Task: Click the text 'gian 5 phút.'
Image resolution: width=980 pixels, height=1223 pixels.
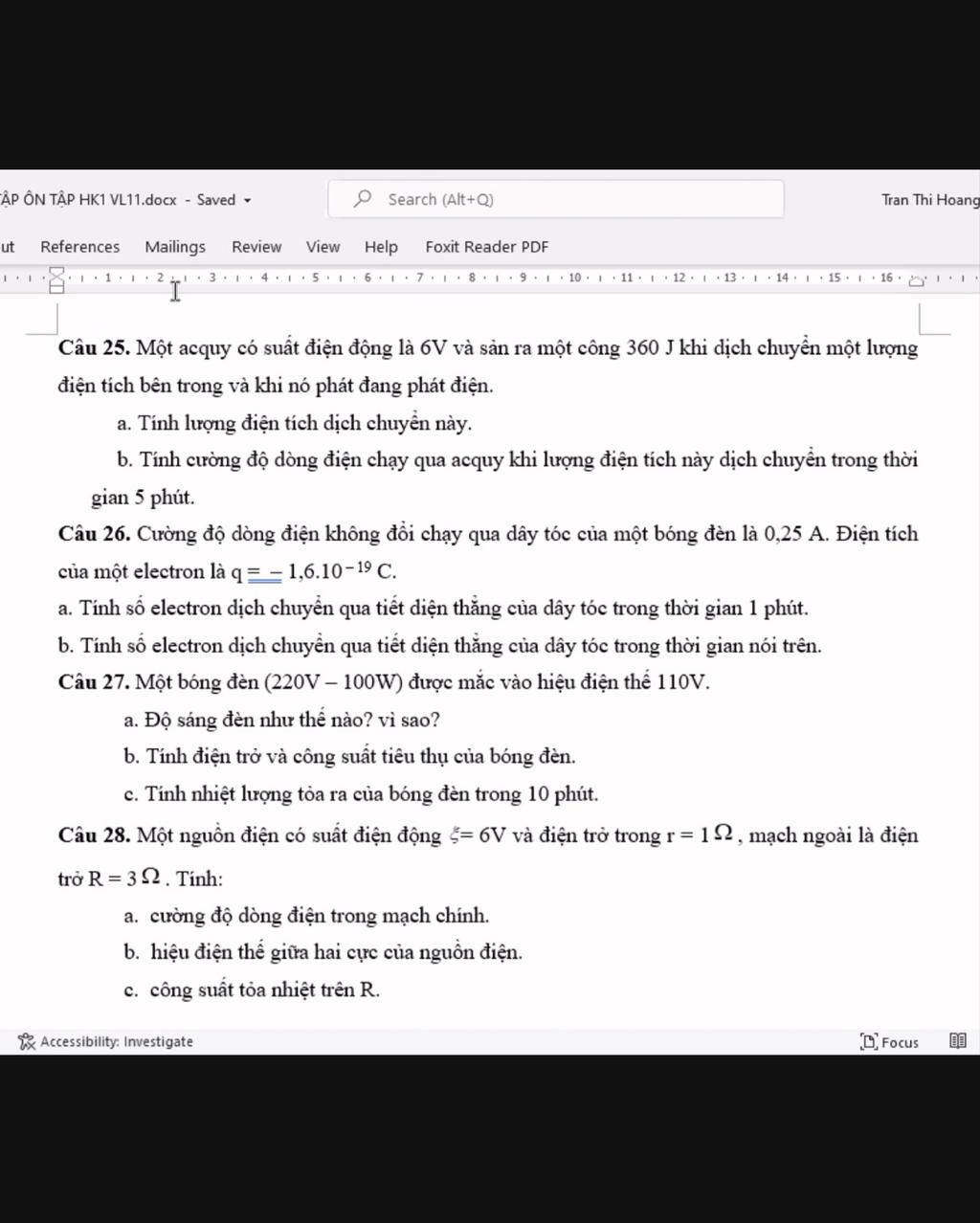Action: [x=143, y=498]
